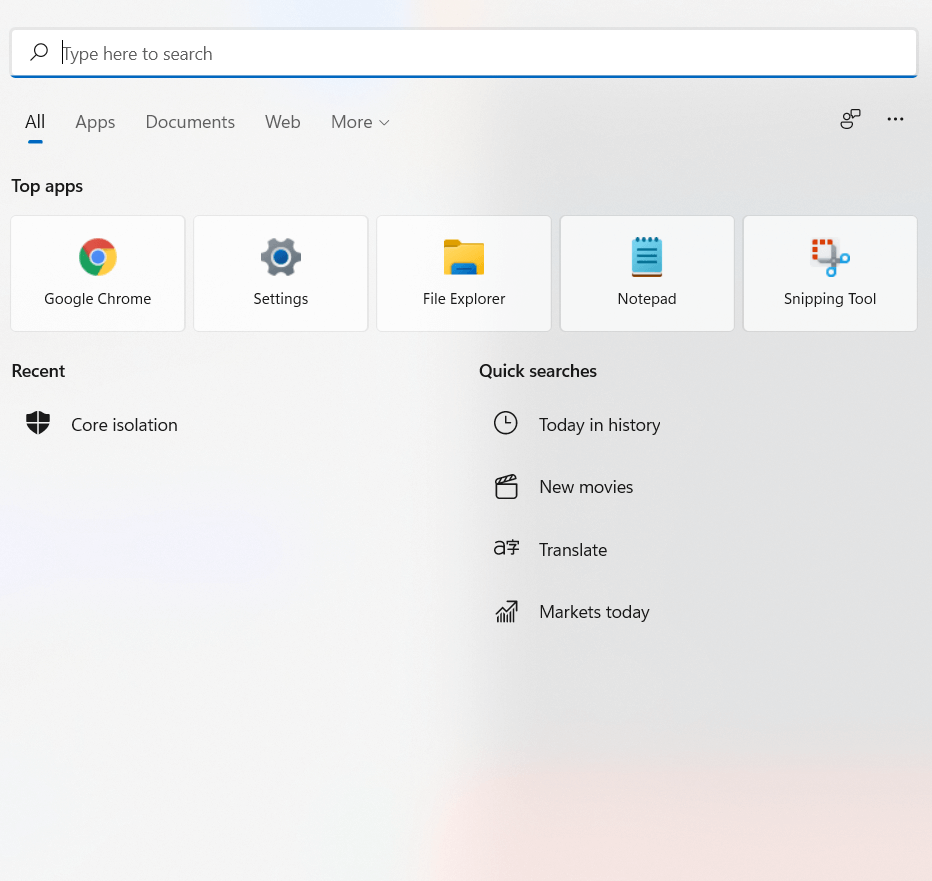
Task: Open Snipping Tool from Top apps
Action: 829,273
